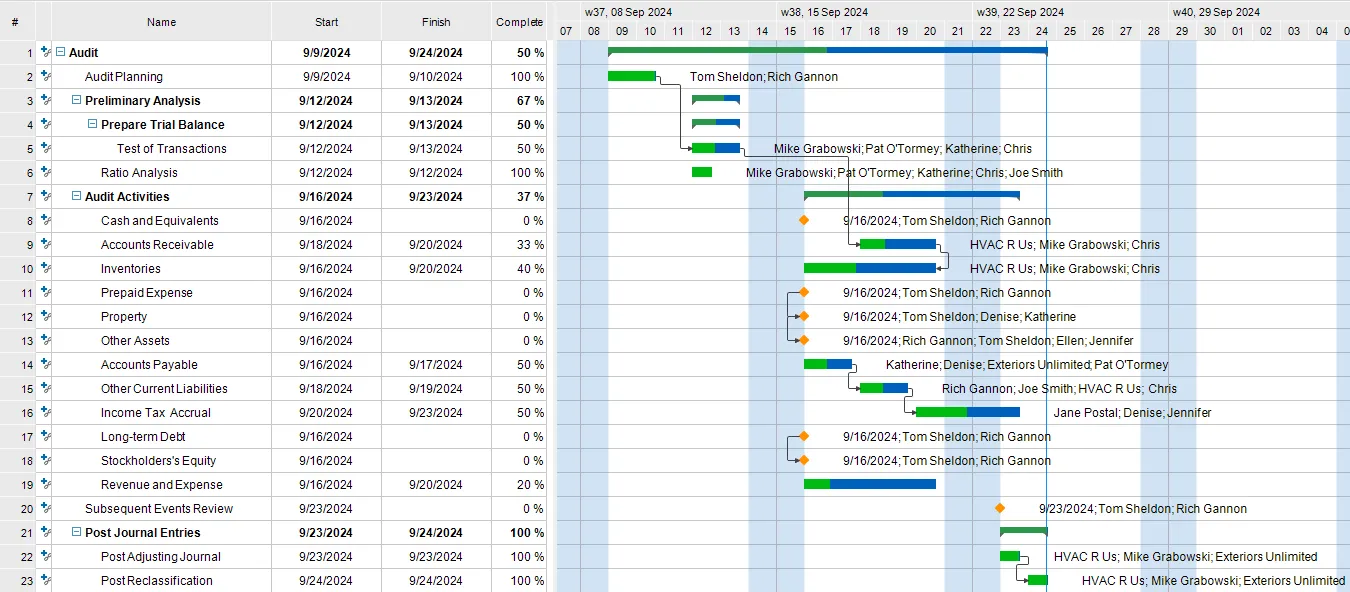The image size is (1350, 592).
Task: Select the milestone diamond for Subsequent Events Review
Action: click(x=999, y=508)
